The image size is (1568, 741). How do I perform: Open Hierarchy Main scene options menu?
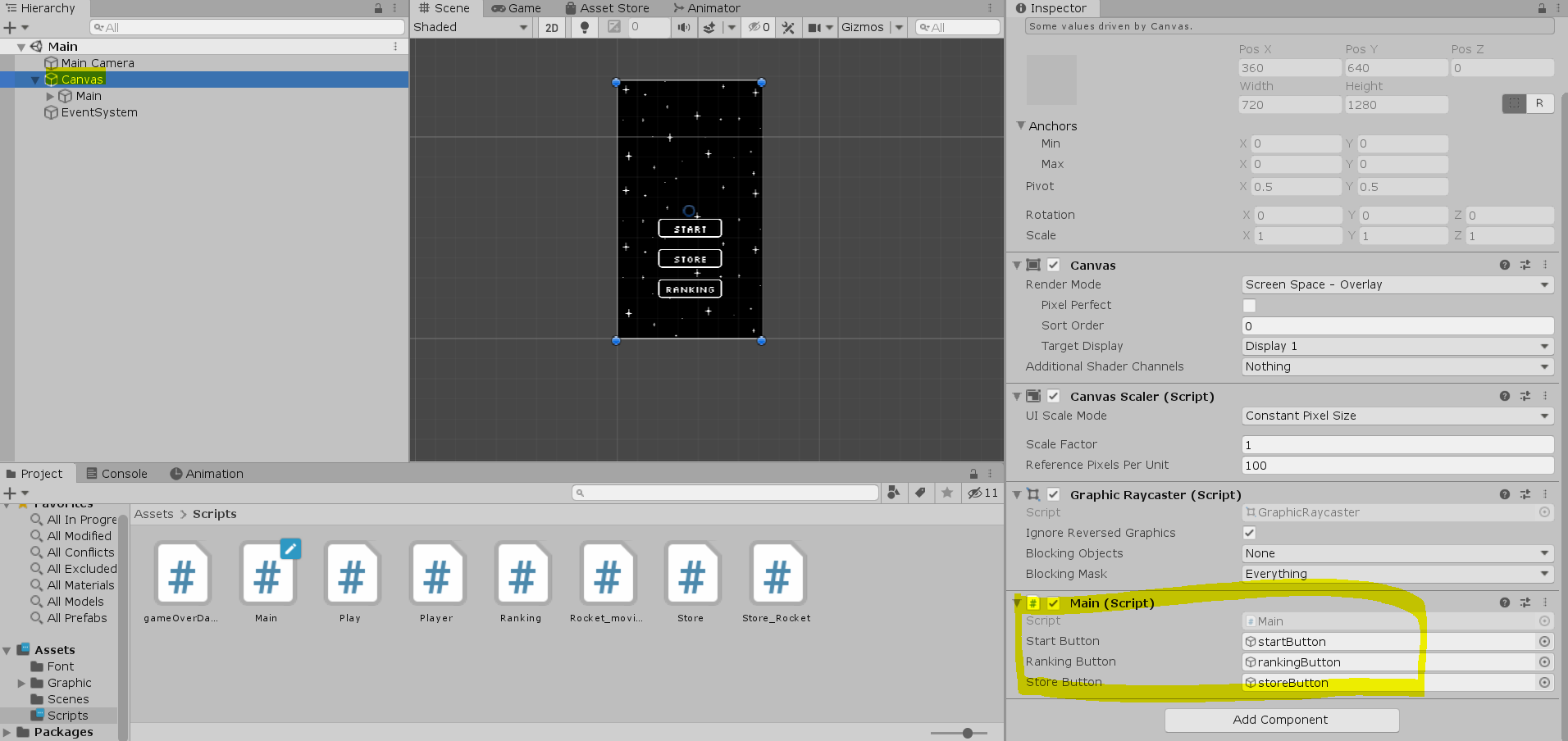click(395, 47)
